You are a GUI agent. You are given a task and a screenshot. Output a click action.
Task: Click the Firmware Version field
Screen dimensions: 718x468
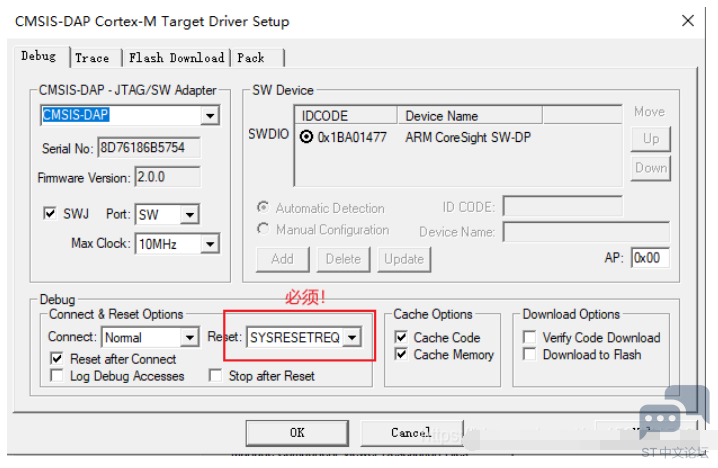168,177
